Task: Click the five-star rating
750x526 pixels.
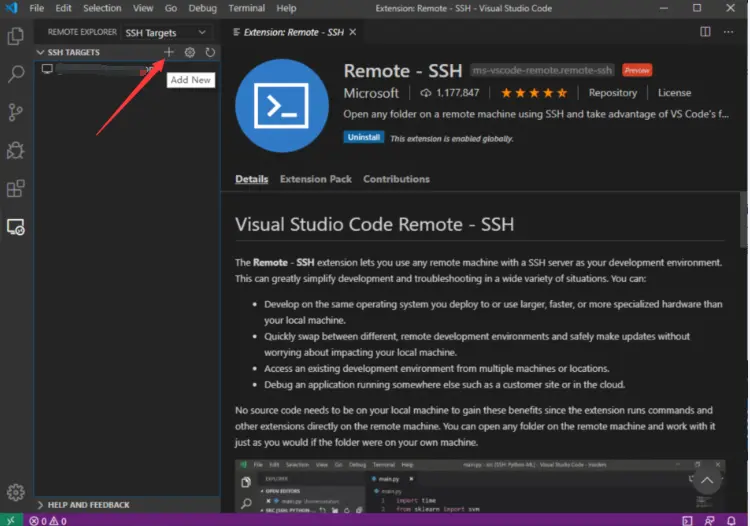Action: click(x=534, y=93)
